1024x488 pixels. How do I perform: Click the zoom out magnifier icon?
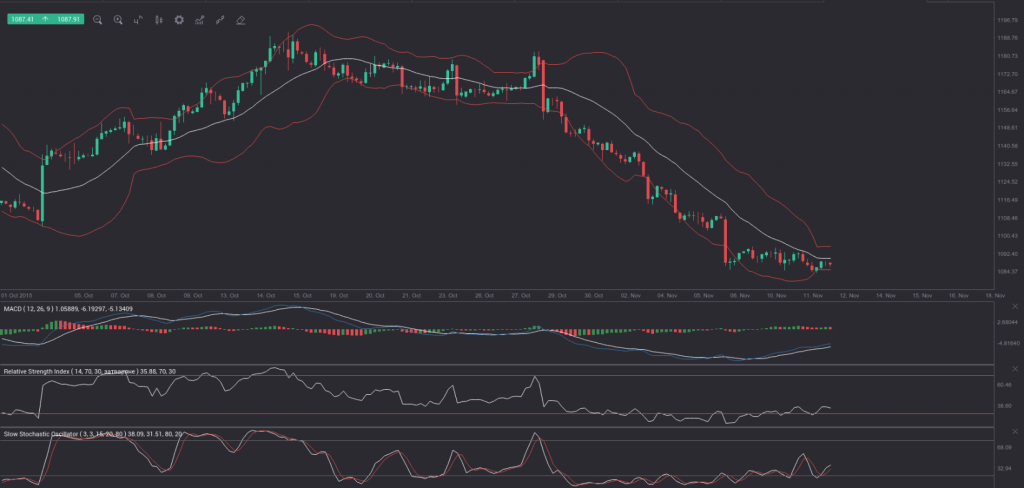(x=98, y=19)
